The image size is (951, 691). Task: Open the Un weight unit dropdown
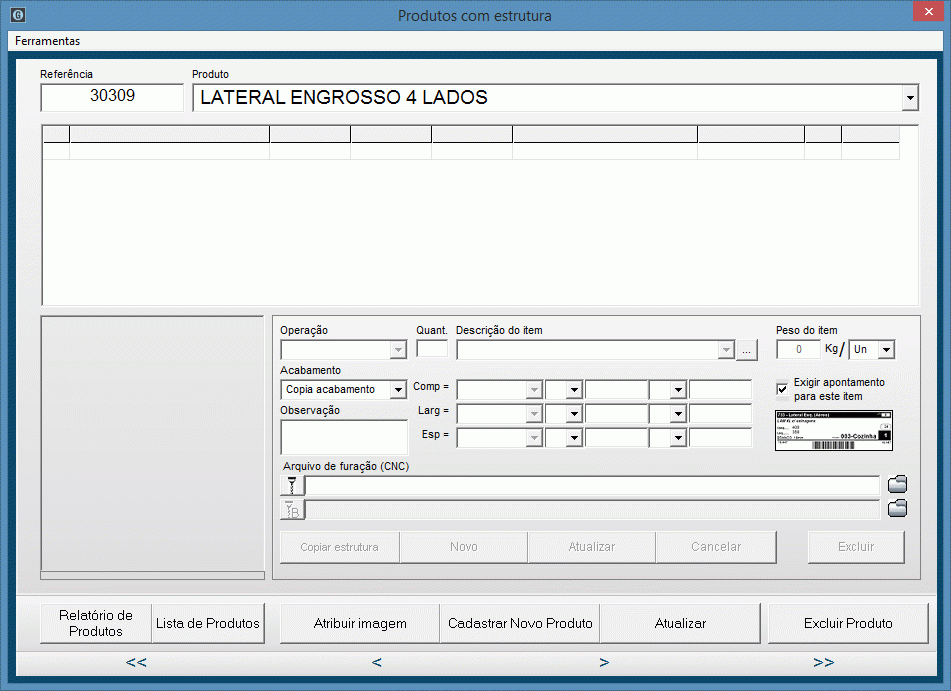887,349
